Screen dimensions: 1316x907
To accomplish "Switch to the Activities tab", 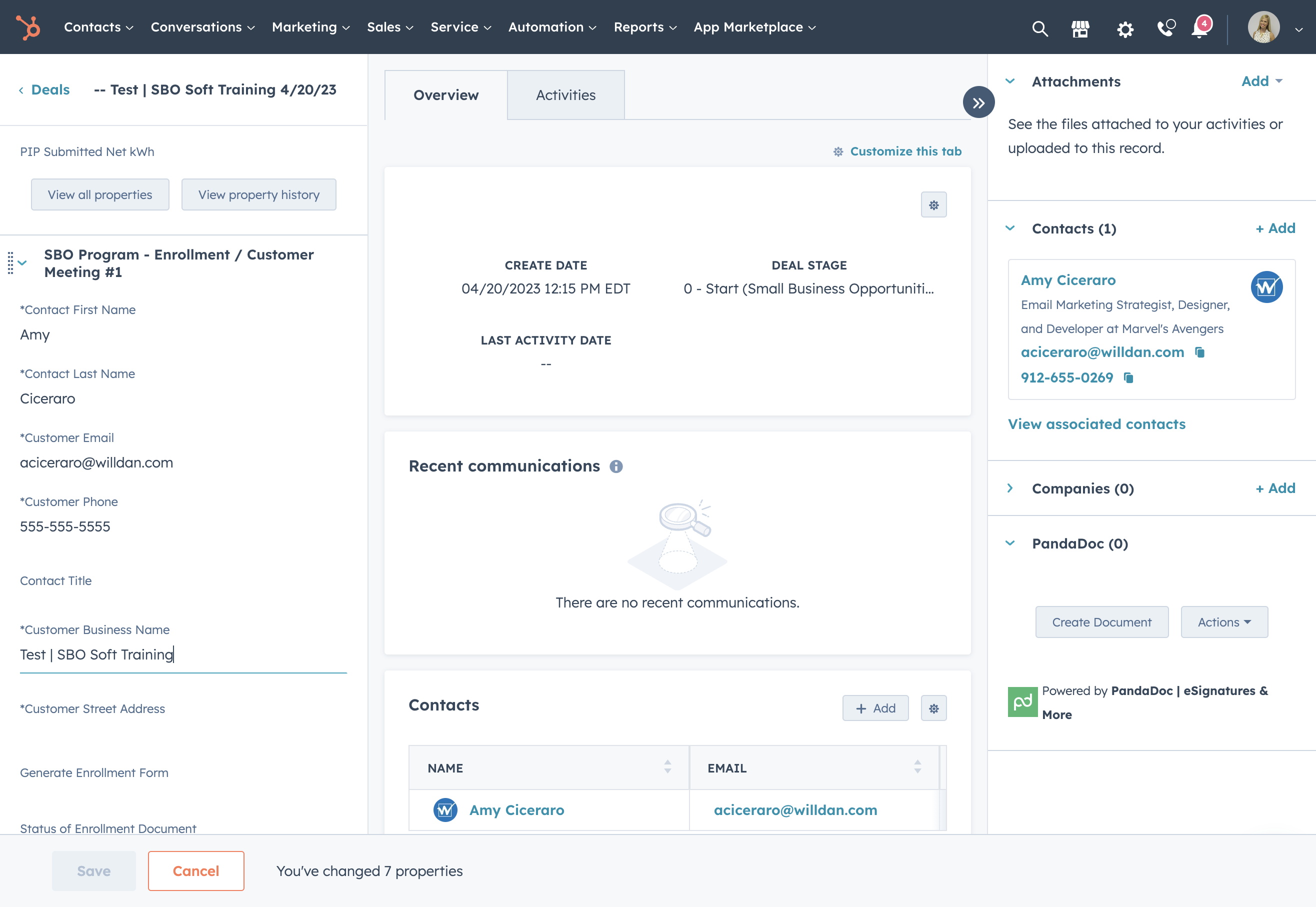I will (565, 95).
